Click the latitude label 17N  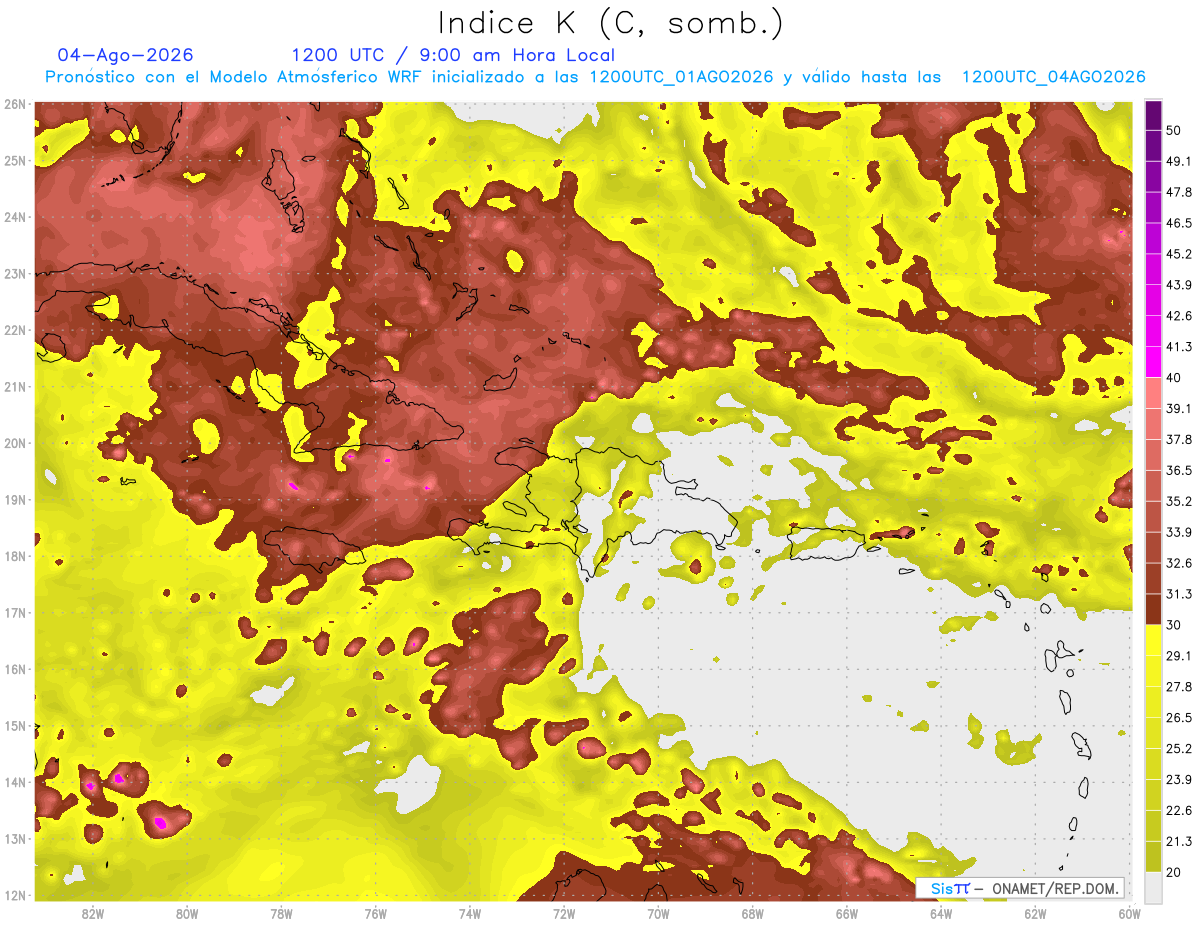[15, 612]
